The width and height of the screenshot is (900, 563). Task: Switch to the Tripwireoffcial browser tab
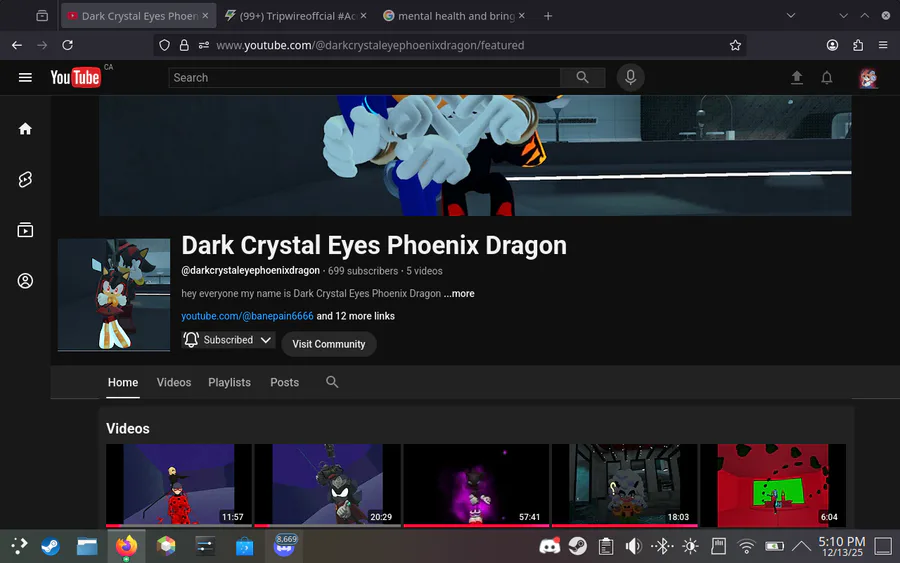click(296, 15)
